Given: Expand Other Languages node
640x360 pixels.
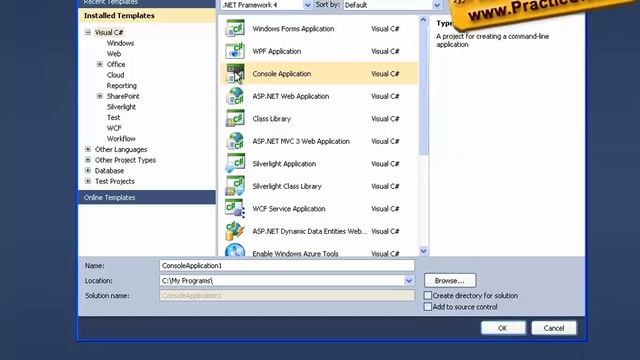Looking at the screenshot, I should coord(88,149).
